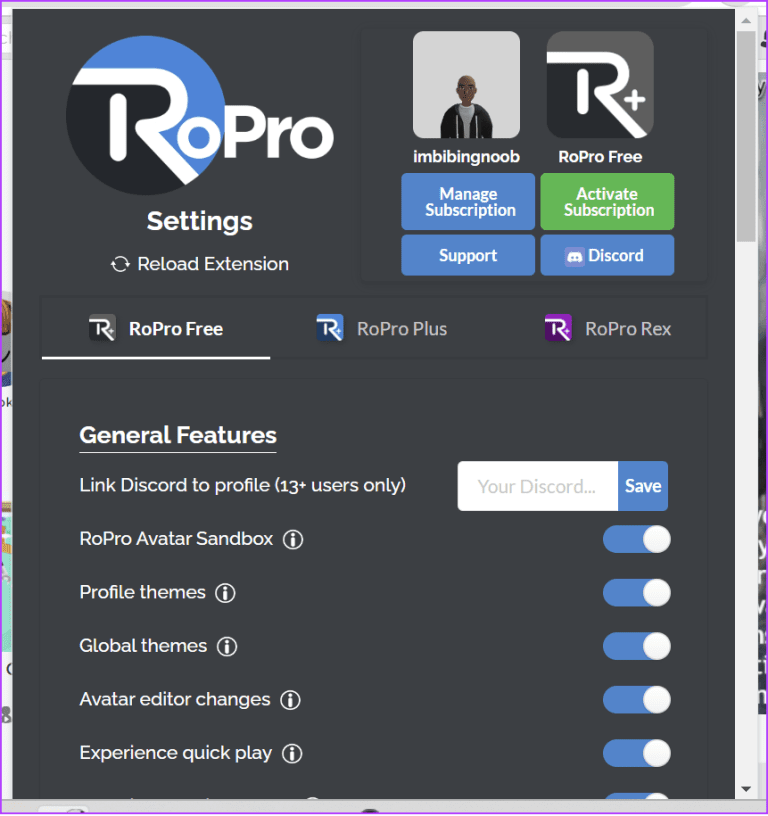This screenshot has width=768, height=816.
Task: Open Support
Action: click(468, 255)
